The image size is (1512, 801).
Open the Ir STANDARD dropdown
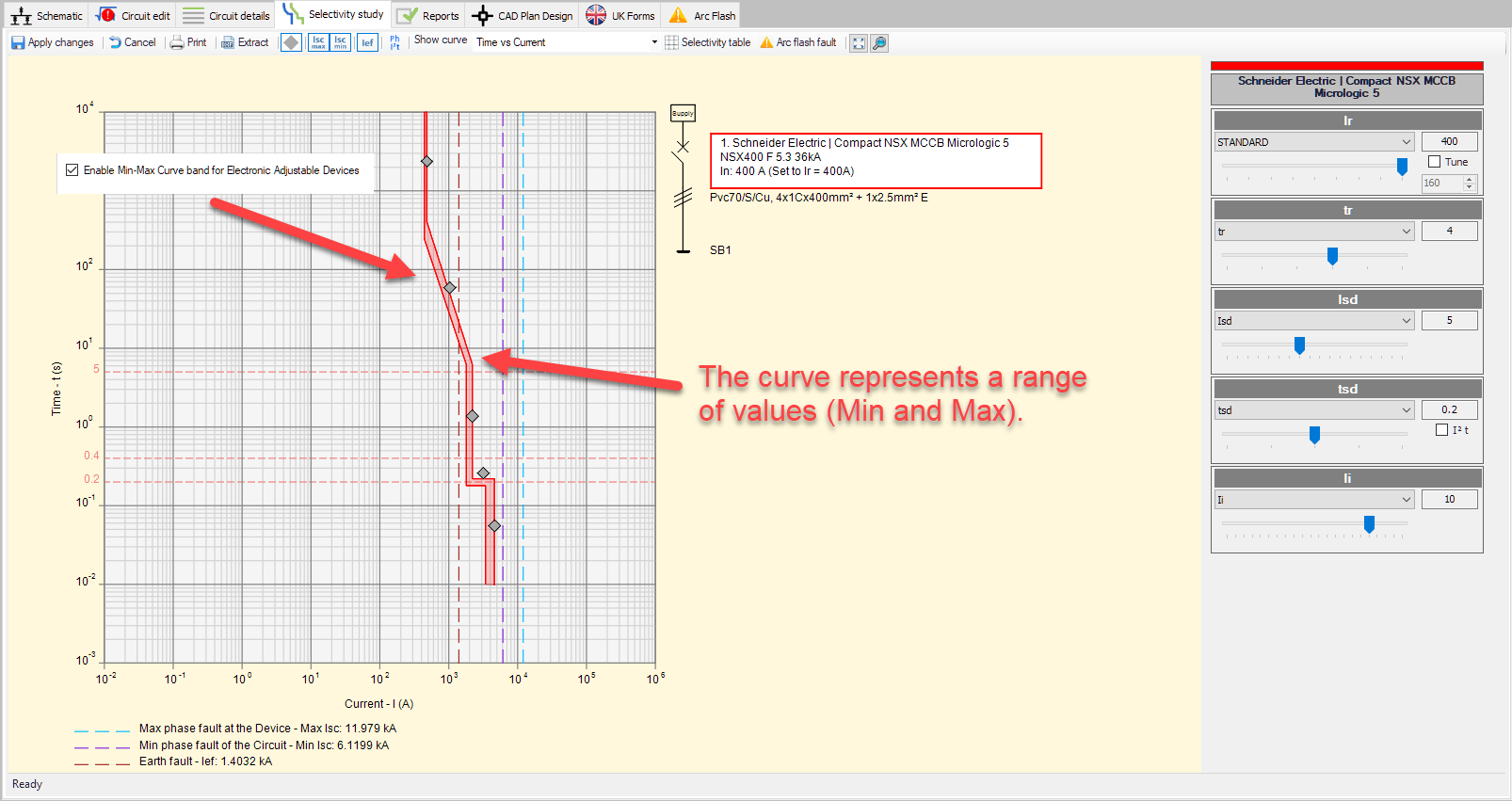pyautogui.click(x=1314, y=142)
